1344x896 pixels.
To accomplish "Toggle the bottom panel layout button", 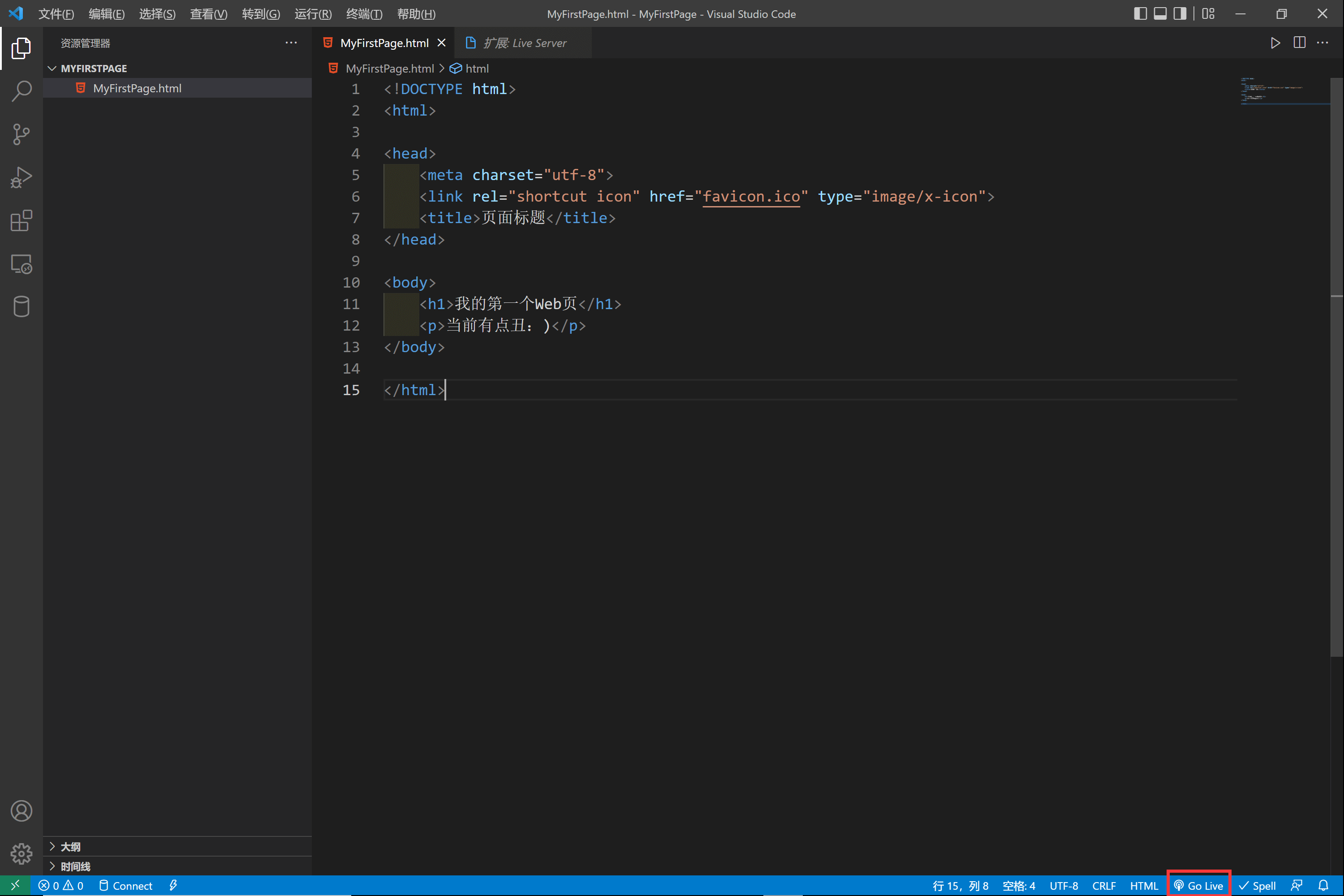I will pos(1160,14).
